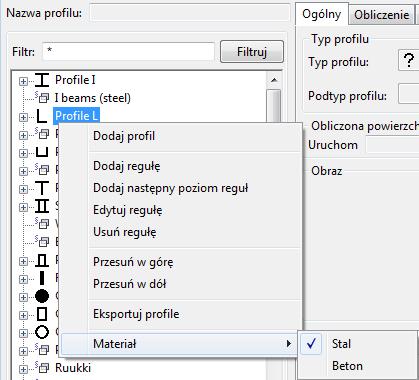Click the U-channel profile icon

click(42, 152)
